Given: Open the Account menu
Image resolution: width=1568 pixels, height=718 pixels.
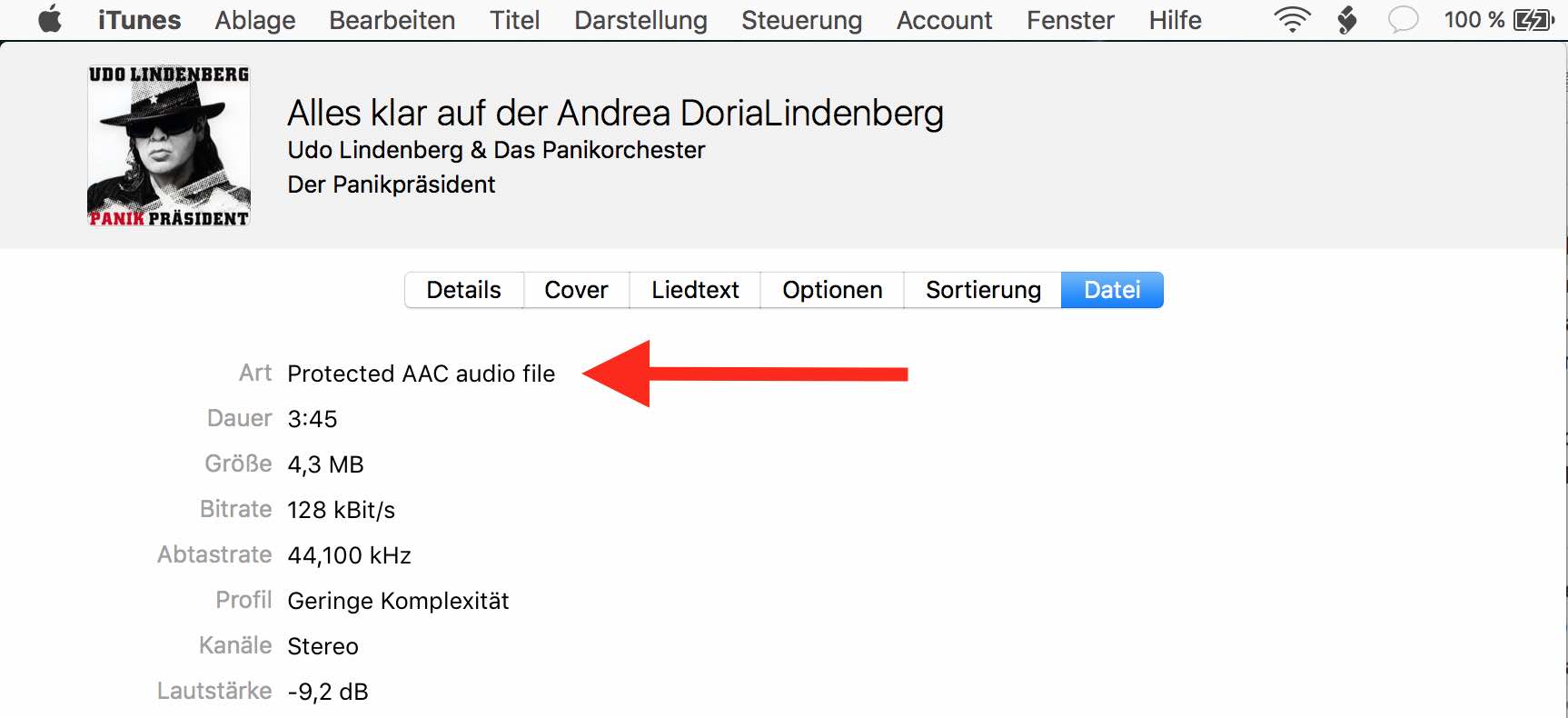Looking at the screenshot, I should tap(945, 19).
